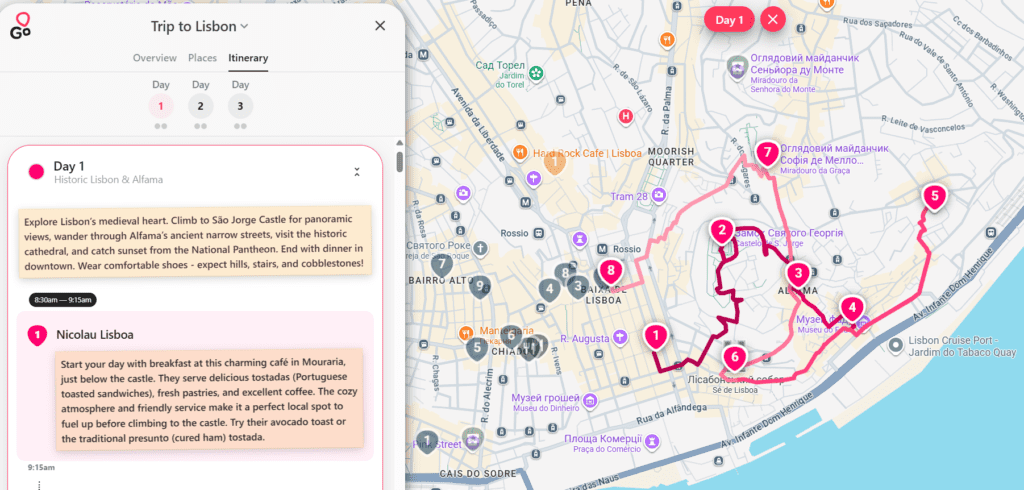Click pink map pin number 8
Screen dimensions: 1024x490
(x=611, y=268)
